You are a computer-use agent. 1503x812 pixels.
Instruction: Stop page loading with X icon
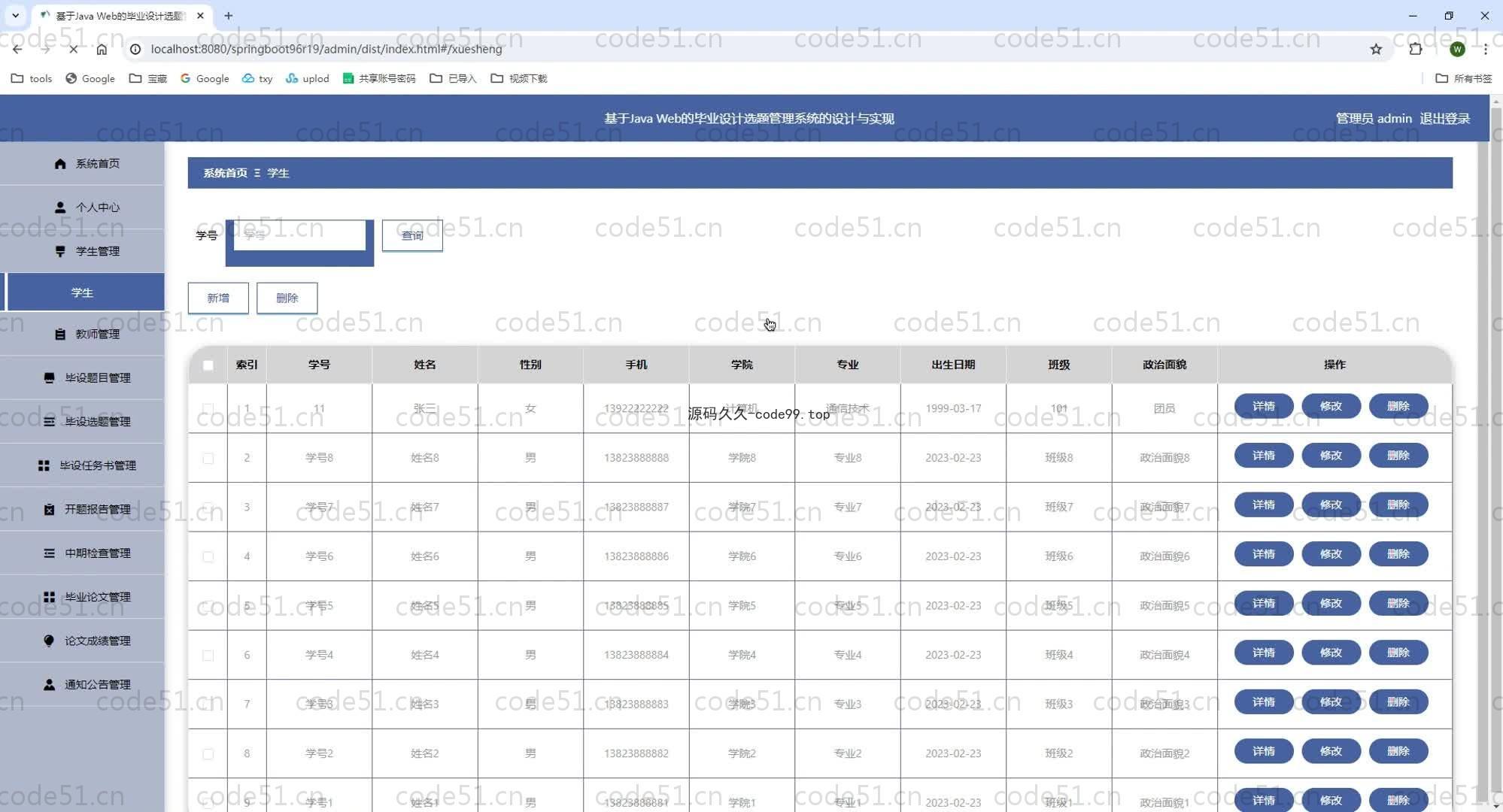coord(73,49)
